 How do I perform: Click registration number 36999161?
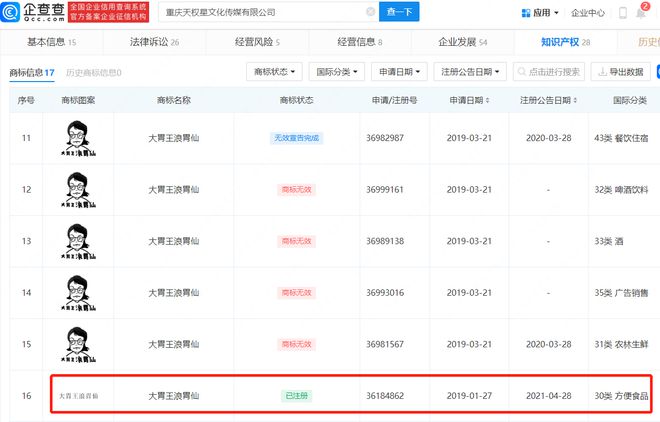click(x=385, y=190)
